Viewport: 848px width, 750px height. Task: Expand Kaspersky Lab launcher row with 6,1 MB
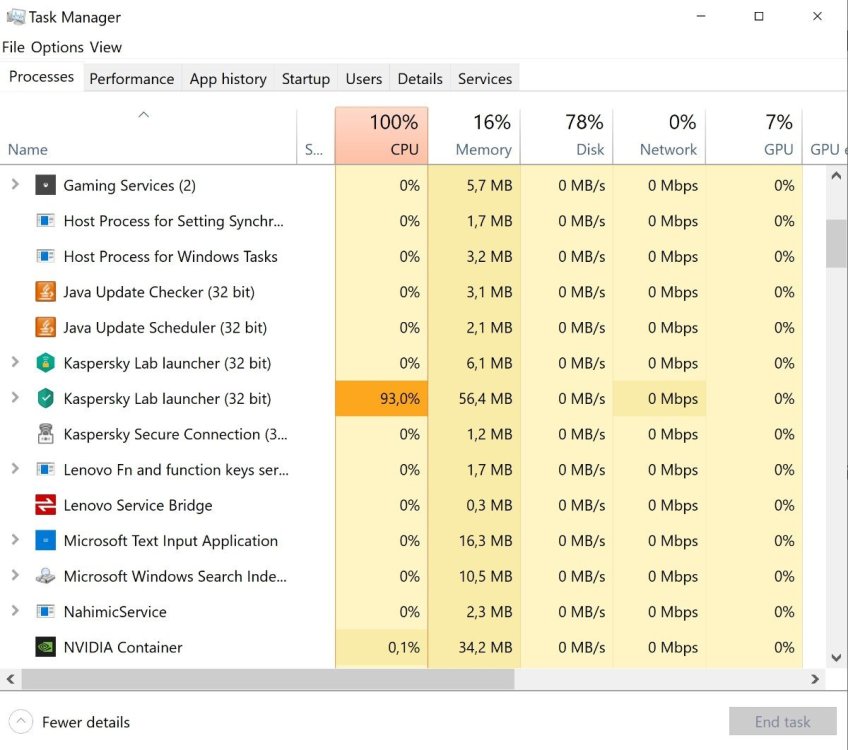(15, 362)
